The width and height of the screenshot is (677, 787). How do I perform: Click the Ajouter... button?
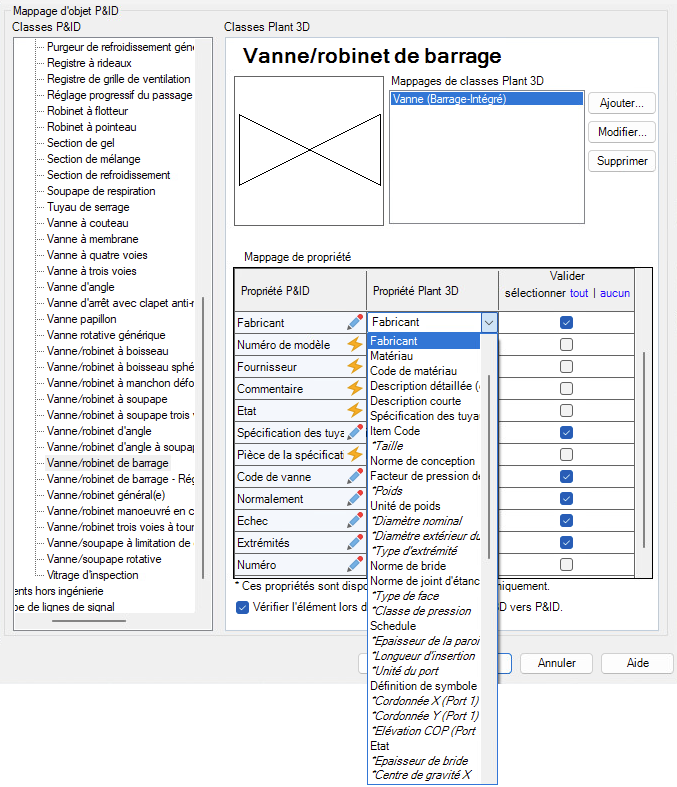(x=622, y=103)
